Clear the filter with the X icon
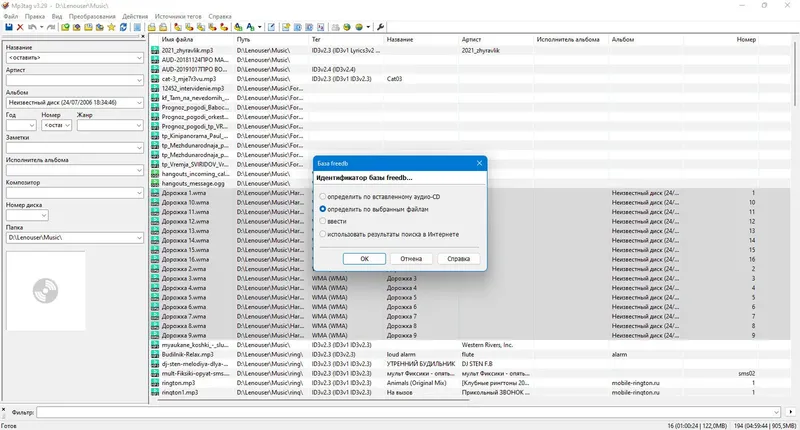Screen dimensions: 800x430 point(4,410)
